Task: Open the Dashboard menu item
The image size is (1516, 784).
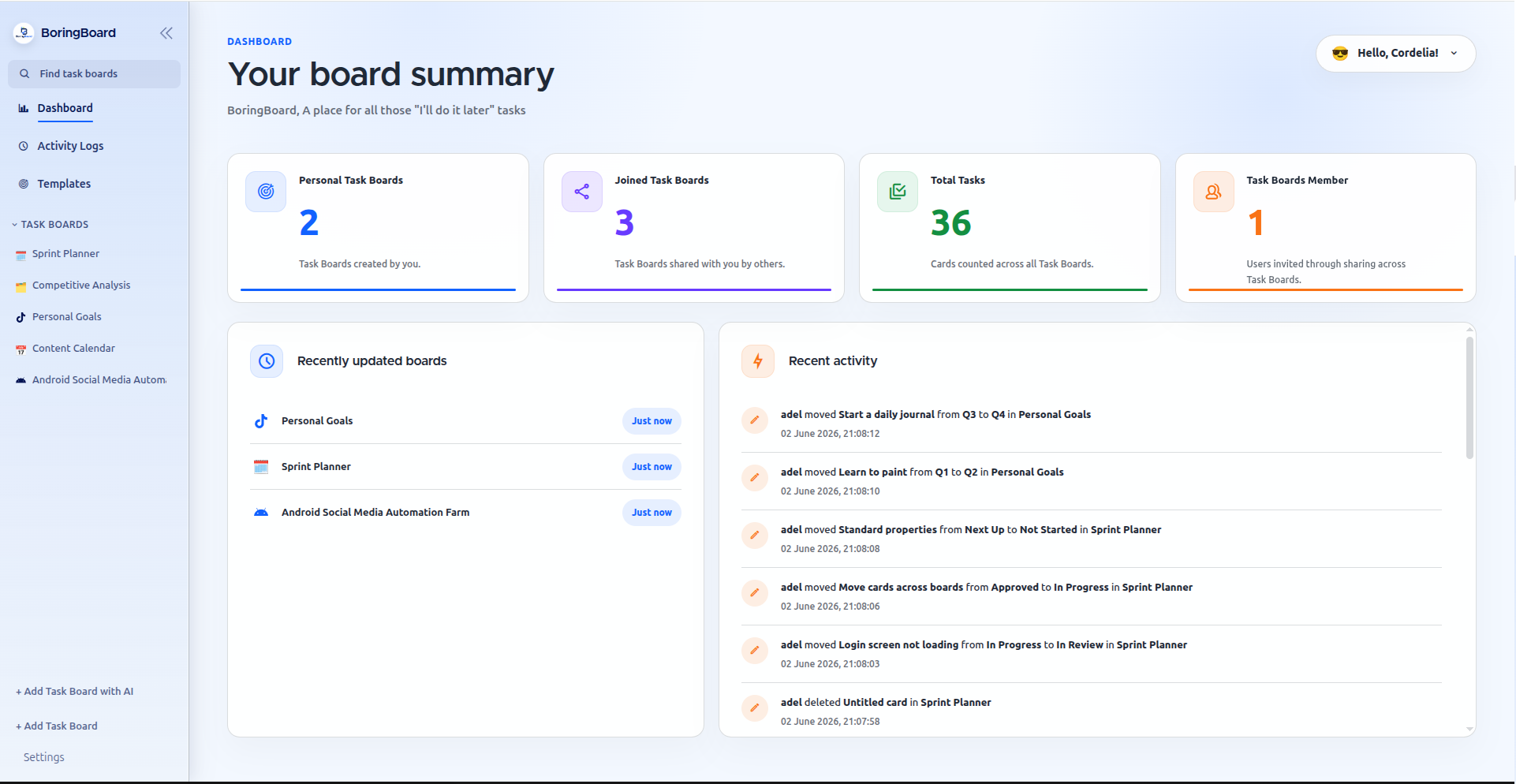Action: pyautogui.click(x=65, y=108)
